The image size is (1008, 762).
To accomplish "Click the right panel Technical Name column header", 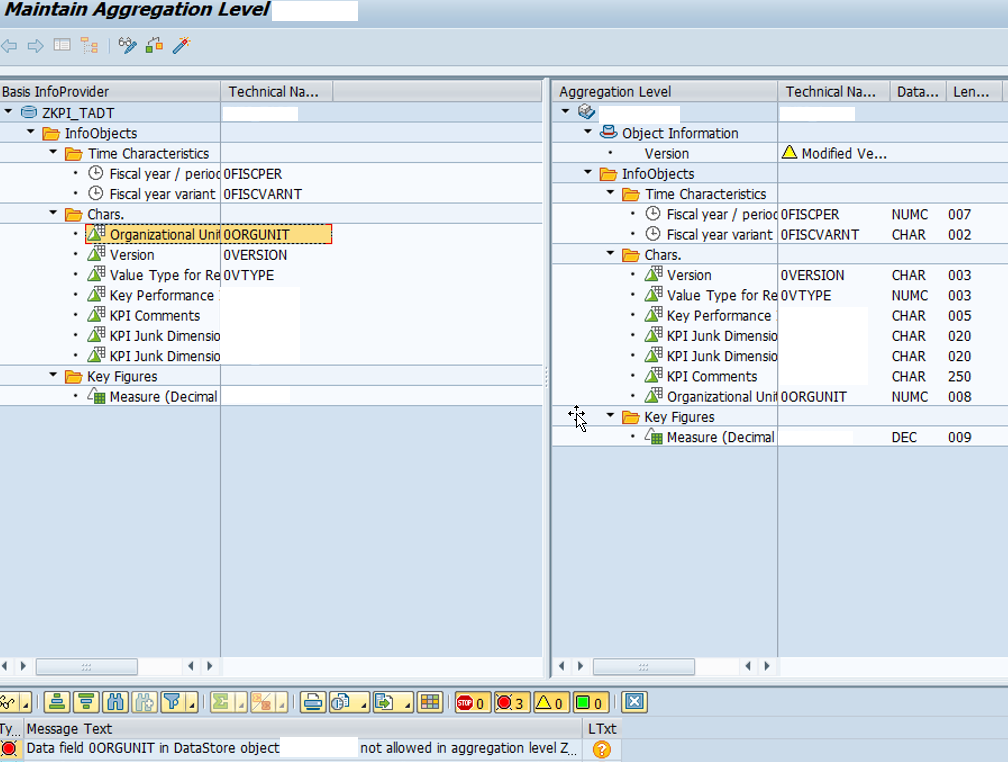I will [x=833, y=91].
